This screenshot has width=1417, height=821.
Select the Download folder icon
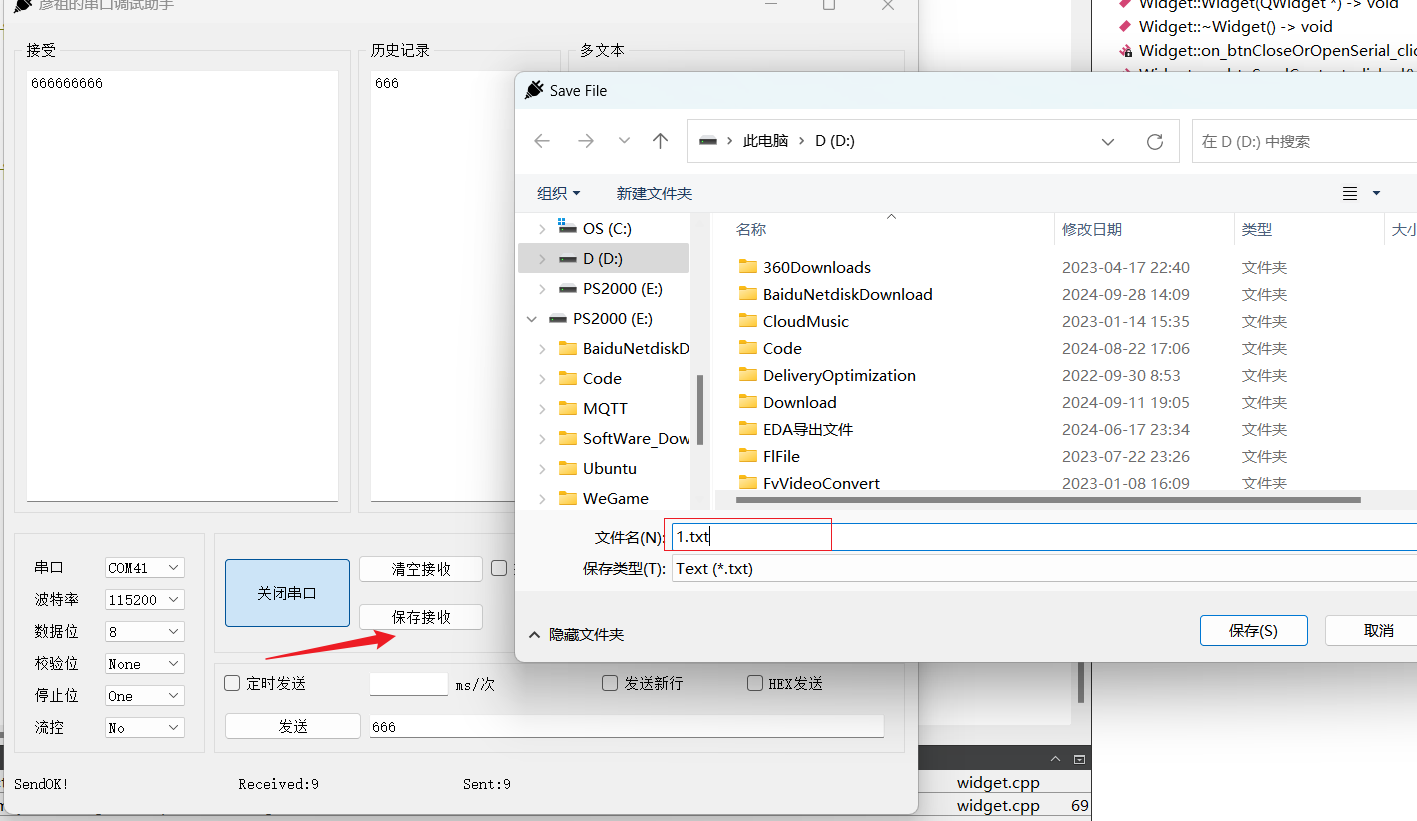point(748,401)
